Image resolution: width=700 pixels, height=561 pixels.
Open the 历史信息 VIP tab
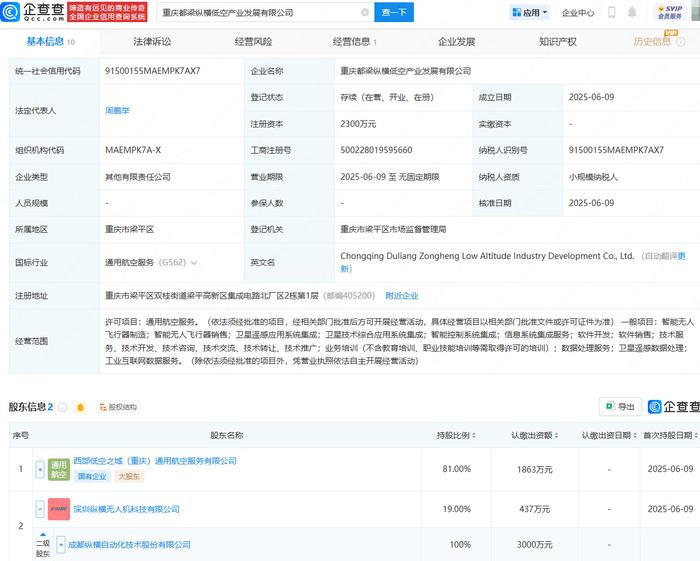tap(652, 42)
